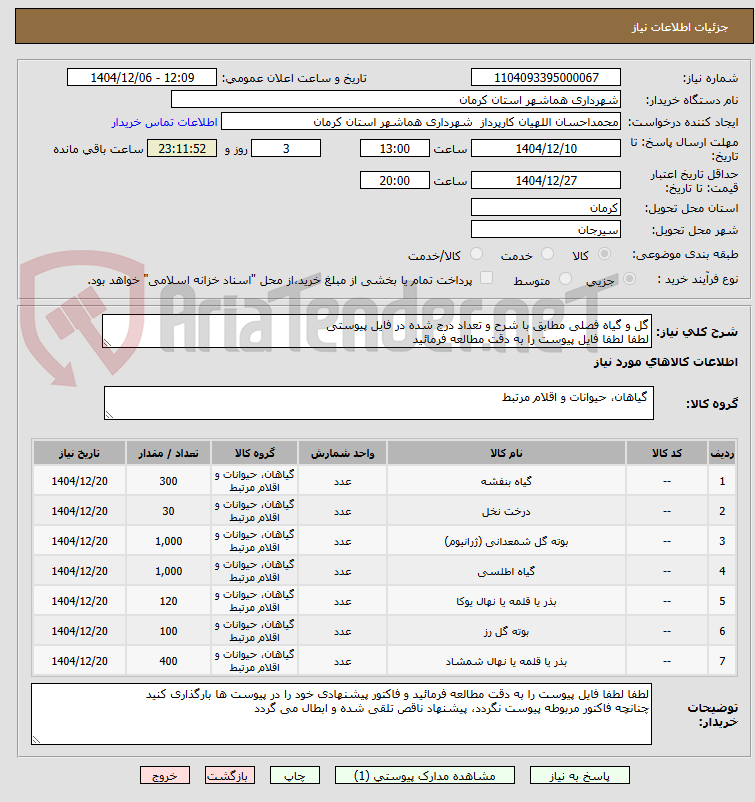The height and width of the screenshot is (802, 755).
Task: Click the request creator field محمداحسان اللهیان
Action: [421, 122]
